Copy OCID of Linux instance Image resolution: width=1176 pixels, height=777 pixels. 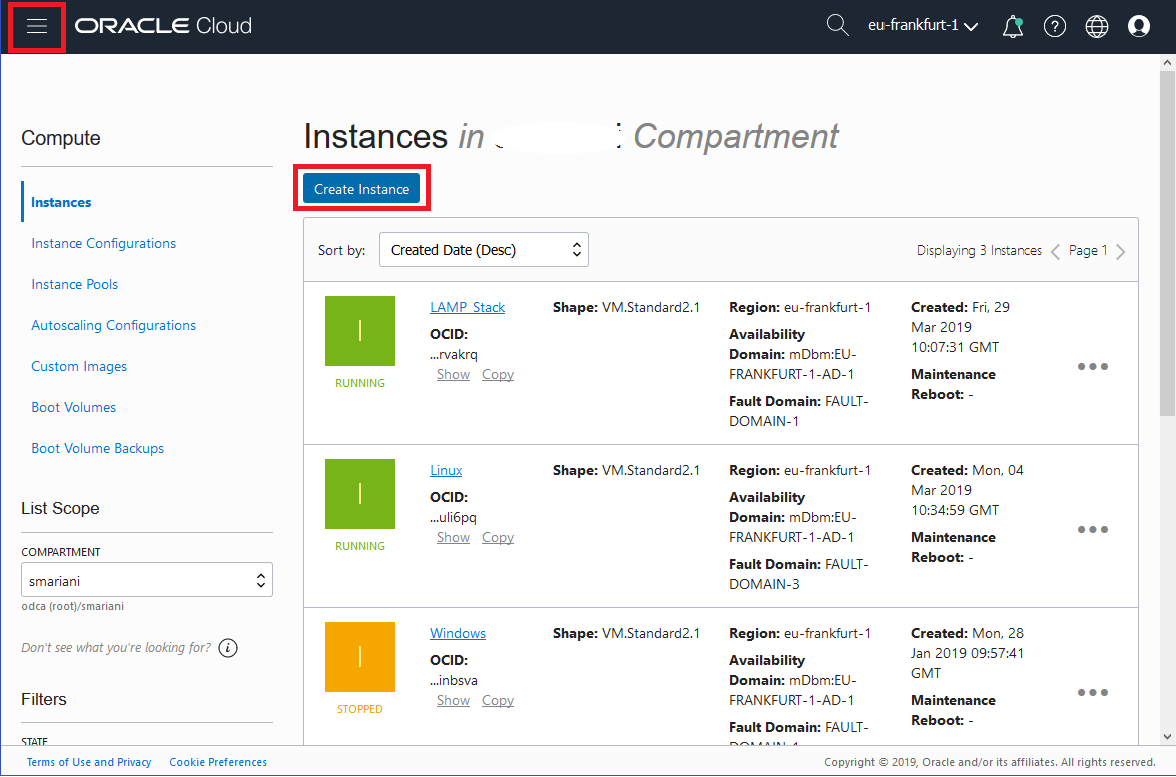[498, 537]
